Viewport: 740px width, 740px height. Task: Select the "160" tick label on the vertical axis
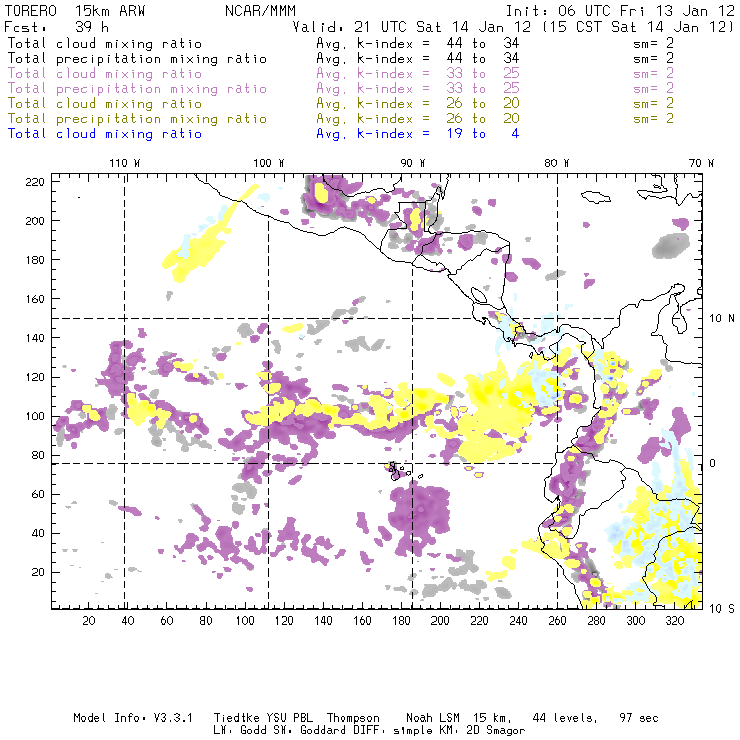click(35, 299)
